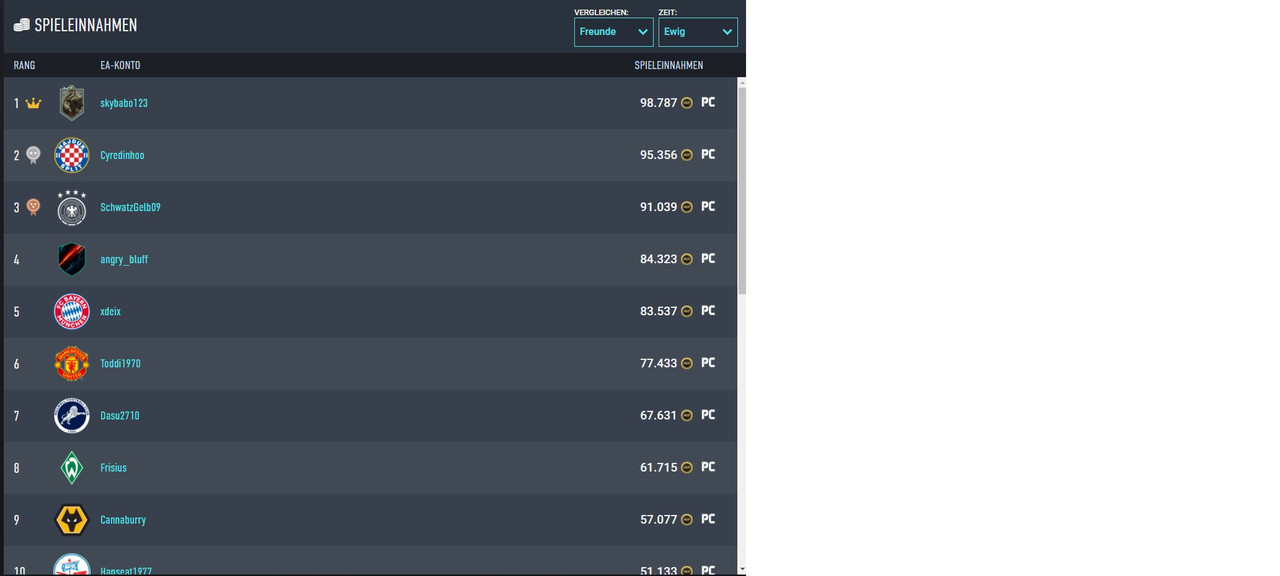Open the Zeit dropdown showing Ewig
1280x576 pixels.
(697, 32)
